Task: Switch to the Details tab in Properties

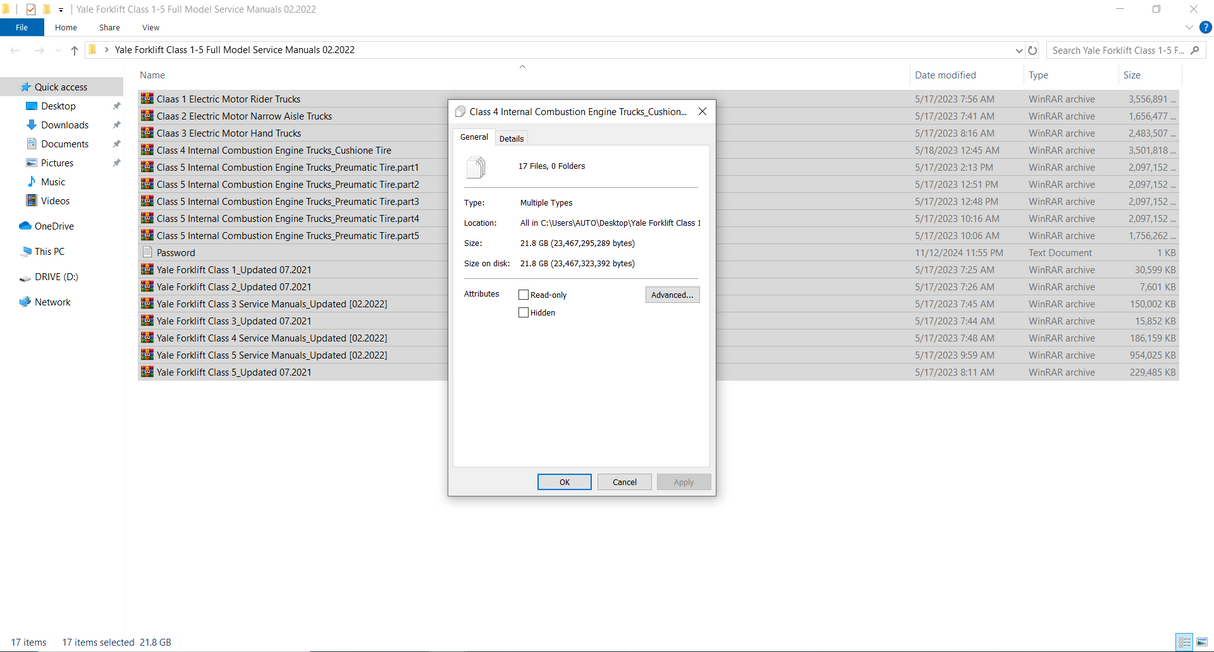Action: pos(511,139)
